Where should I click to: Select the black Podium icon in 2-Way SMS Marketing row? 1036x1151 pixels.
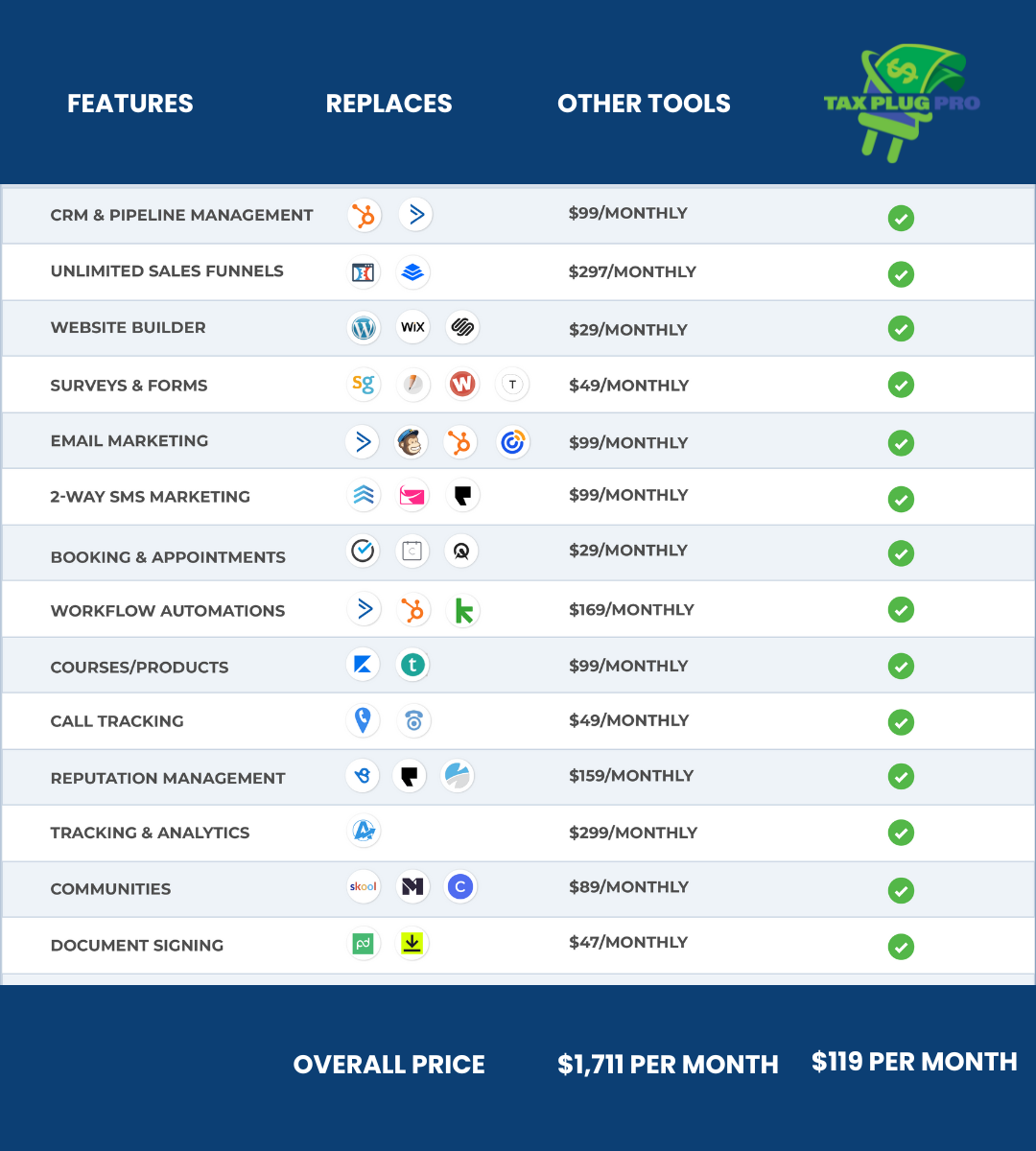(x=462, y=496)
